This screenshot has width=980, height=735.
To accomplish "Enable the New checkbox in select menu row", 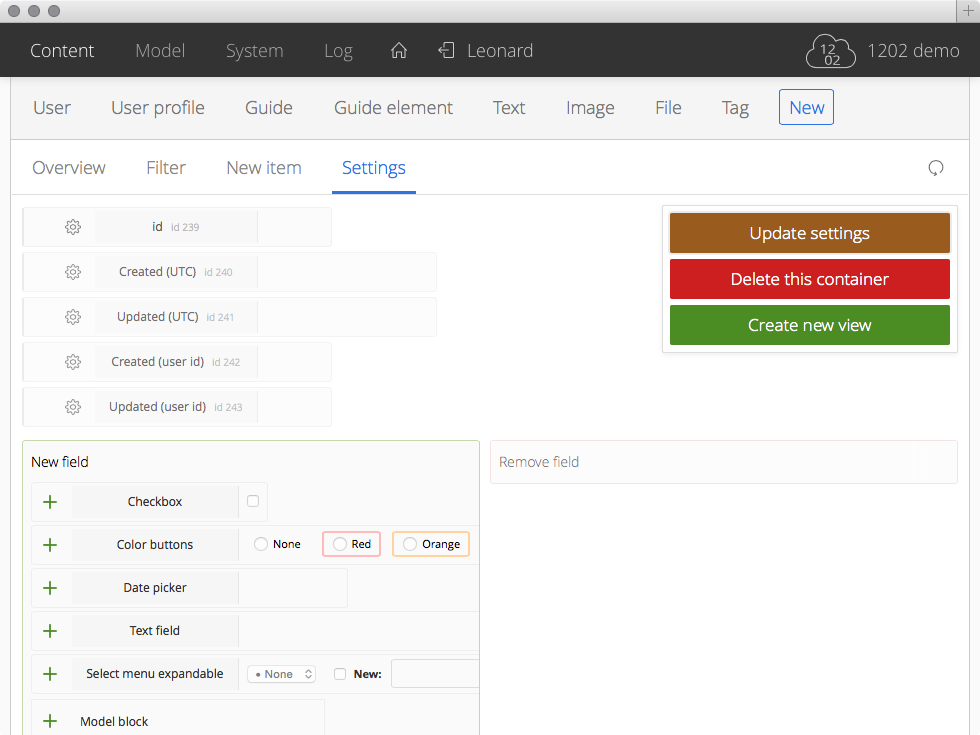I will tap(340, 674).
